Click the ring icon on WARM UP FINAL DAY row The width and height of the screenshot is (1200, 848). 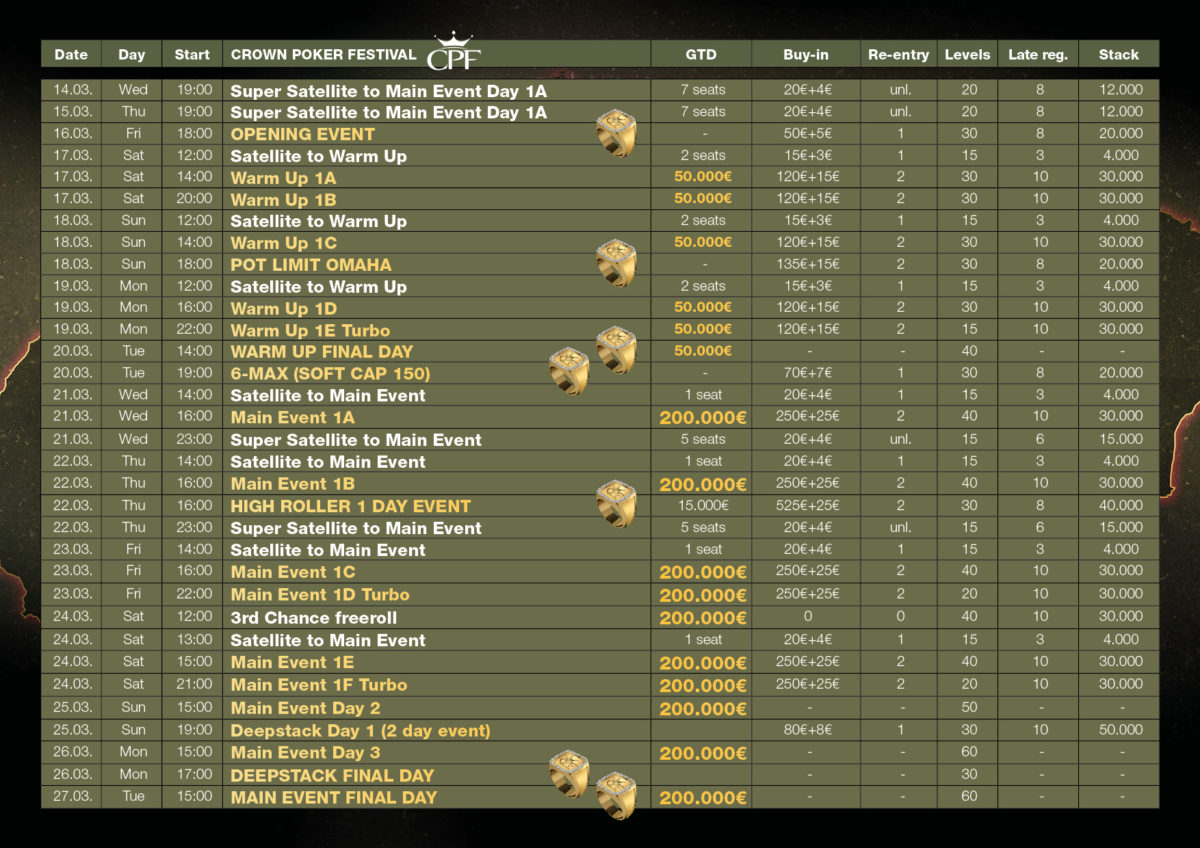coord(616,350)
